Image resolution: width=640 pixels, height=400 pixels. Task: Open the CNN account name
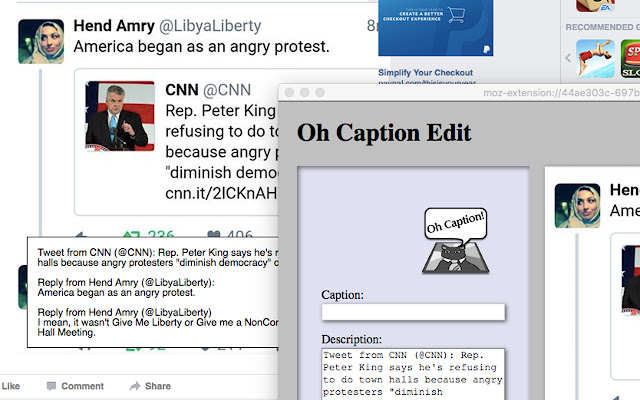tap(182, 90)
